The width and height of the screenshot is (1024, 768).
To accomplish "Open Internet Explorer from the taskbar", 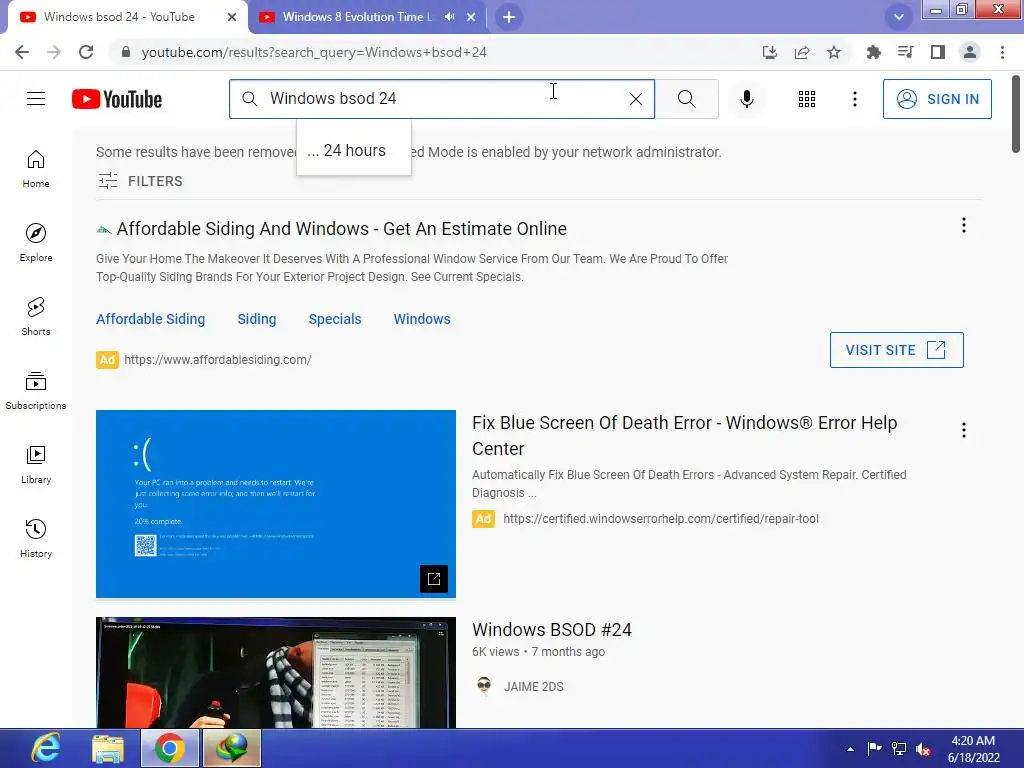I will (46, 748).
